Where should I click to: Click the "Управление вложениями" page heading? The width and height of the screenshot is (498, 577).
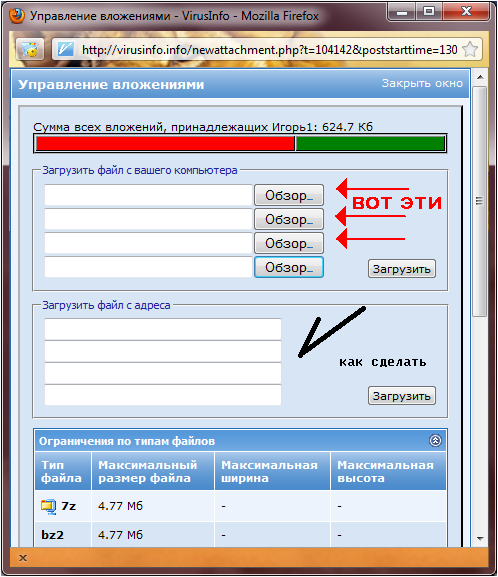click(111, 85)
